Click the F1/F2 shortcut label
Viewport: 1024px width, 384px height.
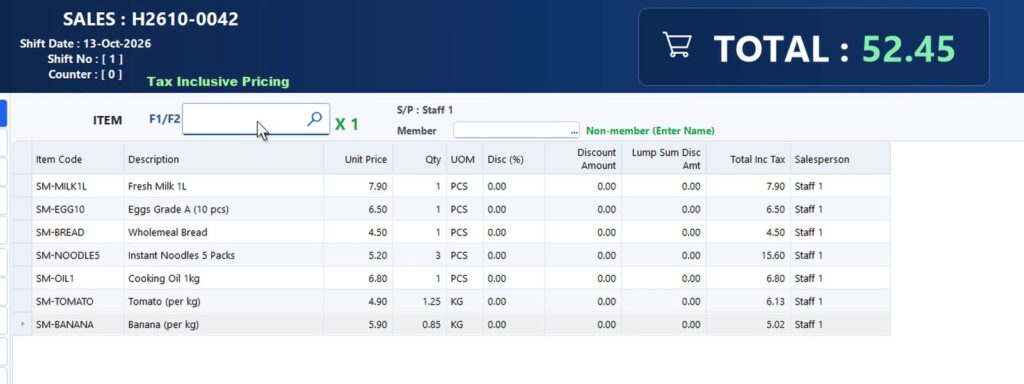coord(165,119)
